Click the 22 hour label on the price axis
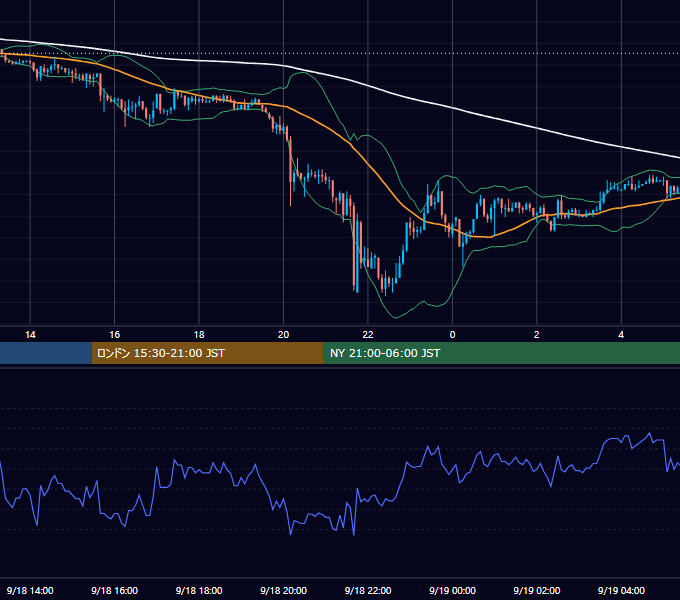 click(368, 335)
